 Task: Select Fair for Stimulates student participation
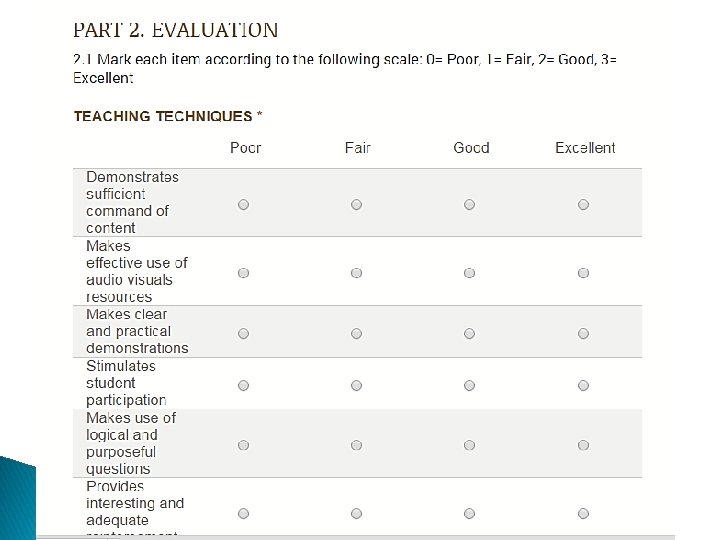[356, 384]
